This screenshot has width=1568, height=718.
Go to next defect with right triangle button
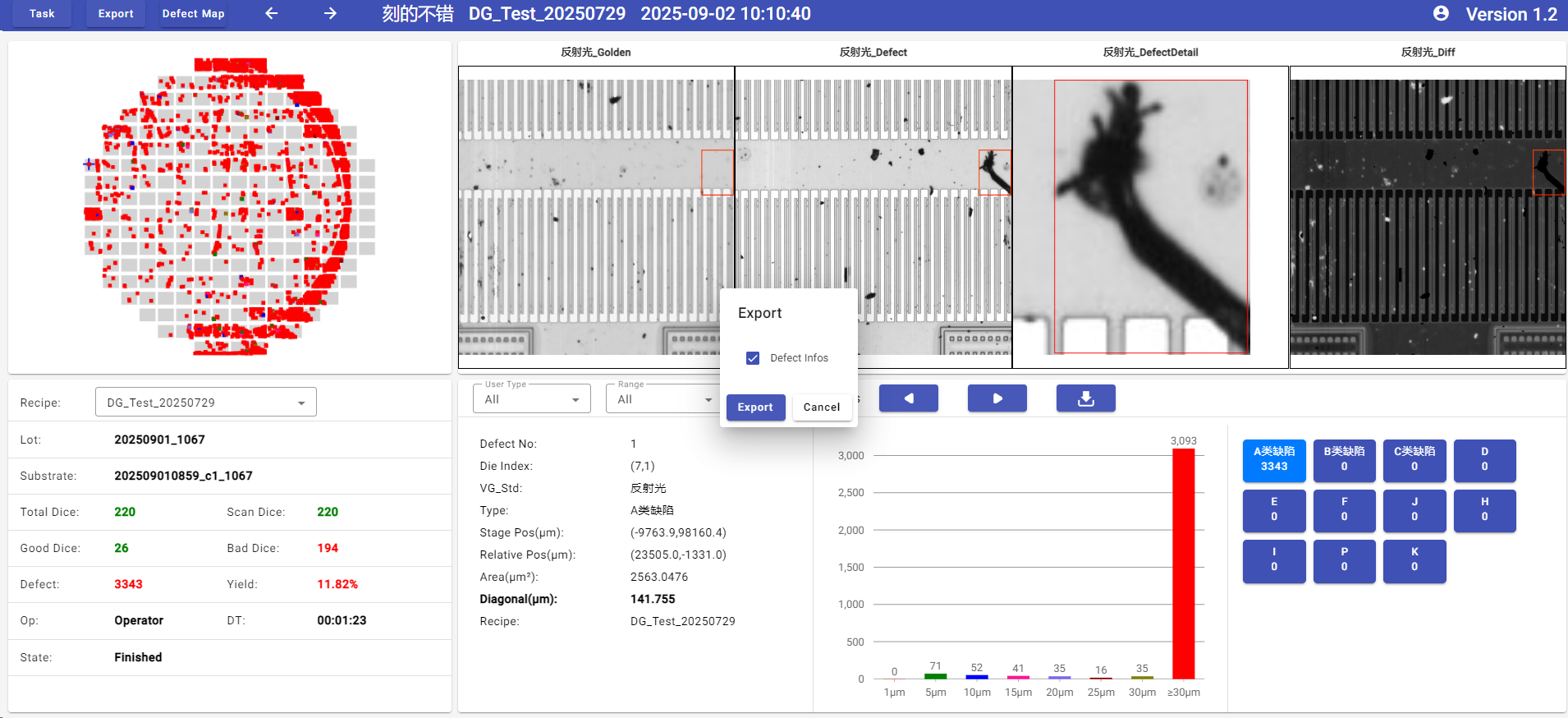[997, 398]
